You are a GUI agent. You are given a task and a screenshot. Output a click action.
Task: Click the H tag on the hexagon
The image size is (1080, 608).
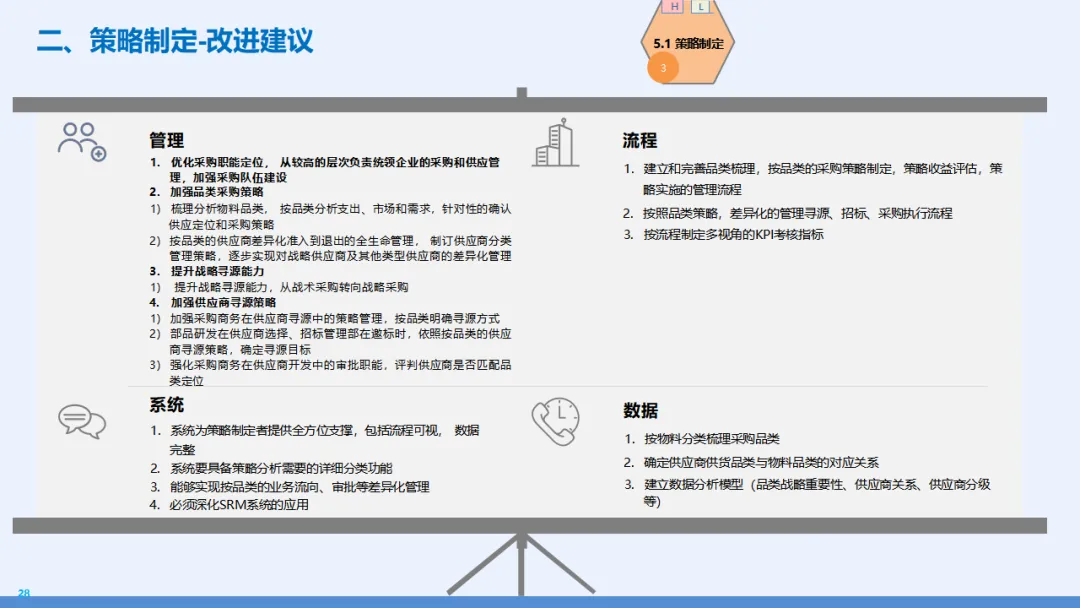[x=674, y=6]
